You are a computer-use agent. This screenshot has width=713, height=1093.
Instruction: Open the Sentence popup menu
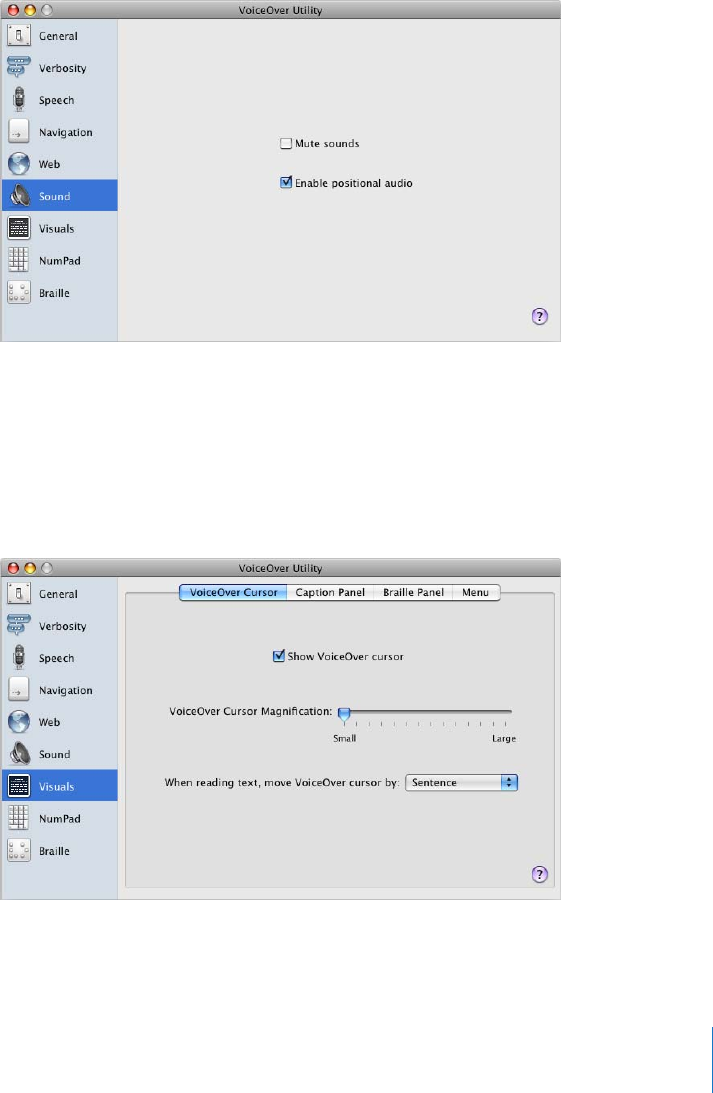(461, 782)
